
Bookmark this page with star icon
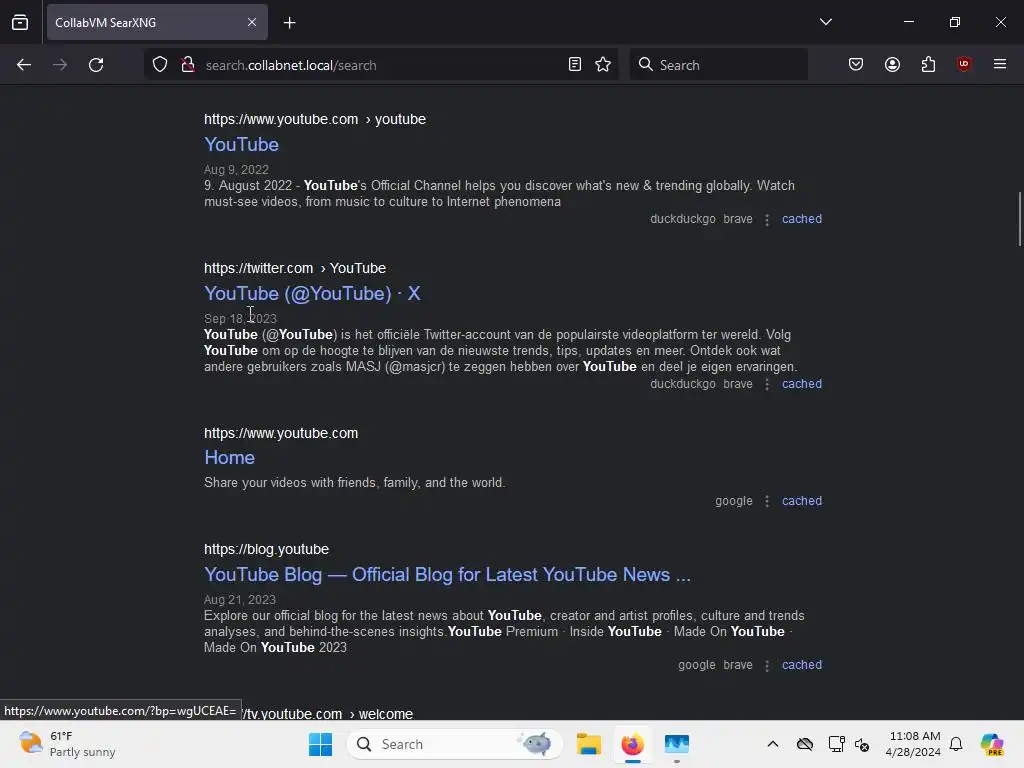click(x=603, y=65)
